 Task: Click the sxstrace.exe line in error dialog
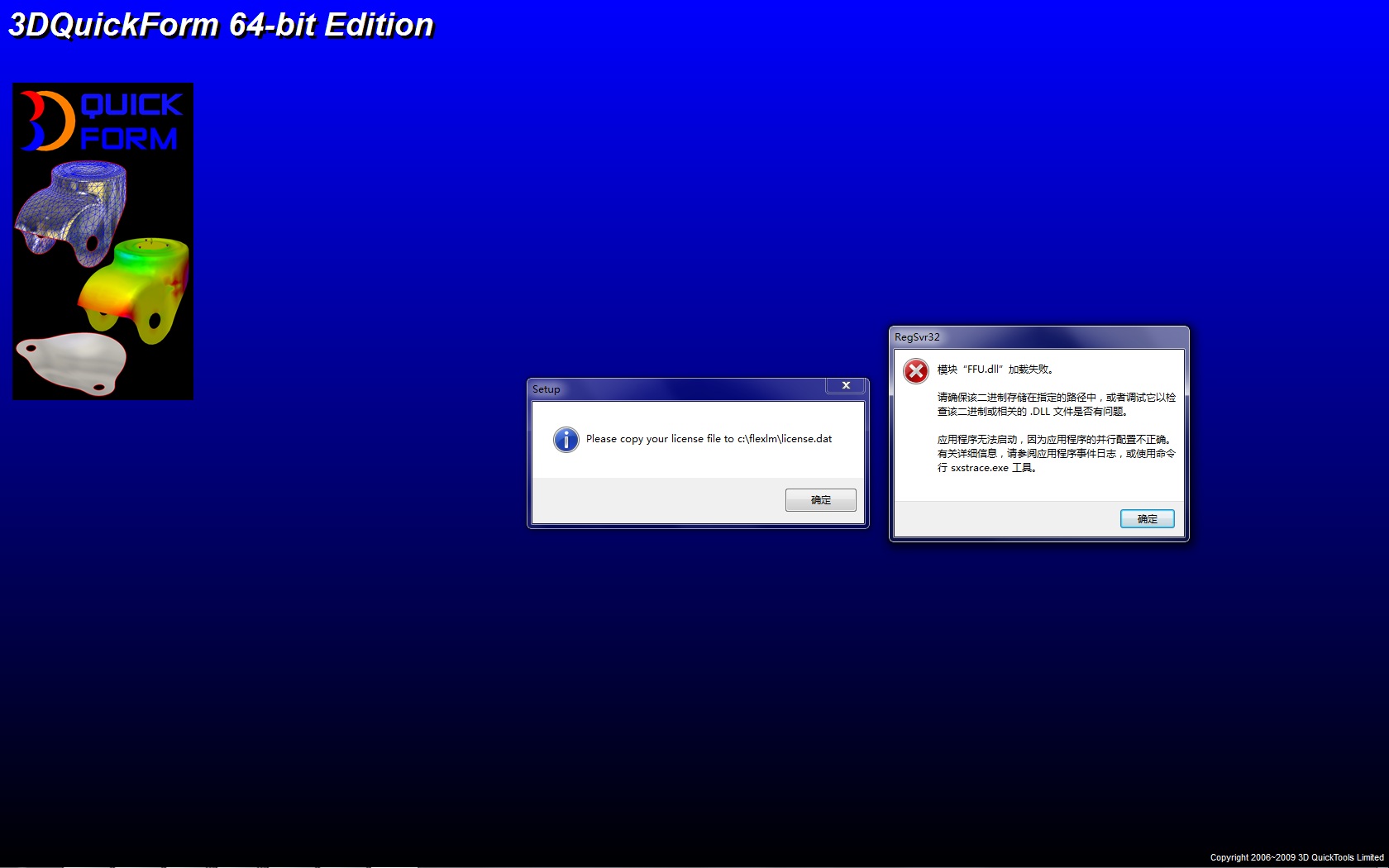[987, 468]
